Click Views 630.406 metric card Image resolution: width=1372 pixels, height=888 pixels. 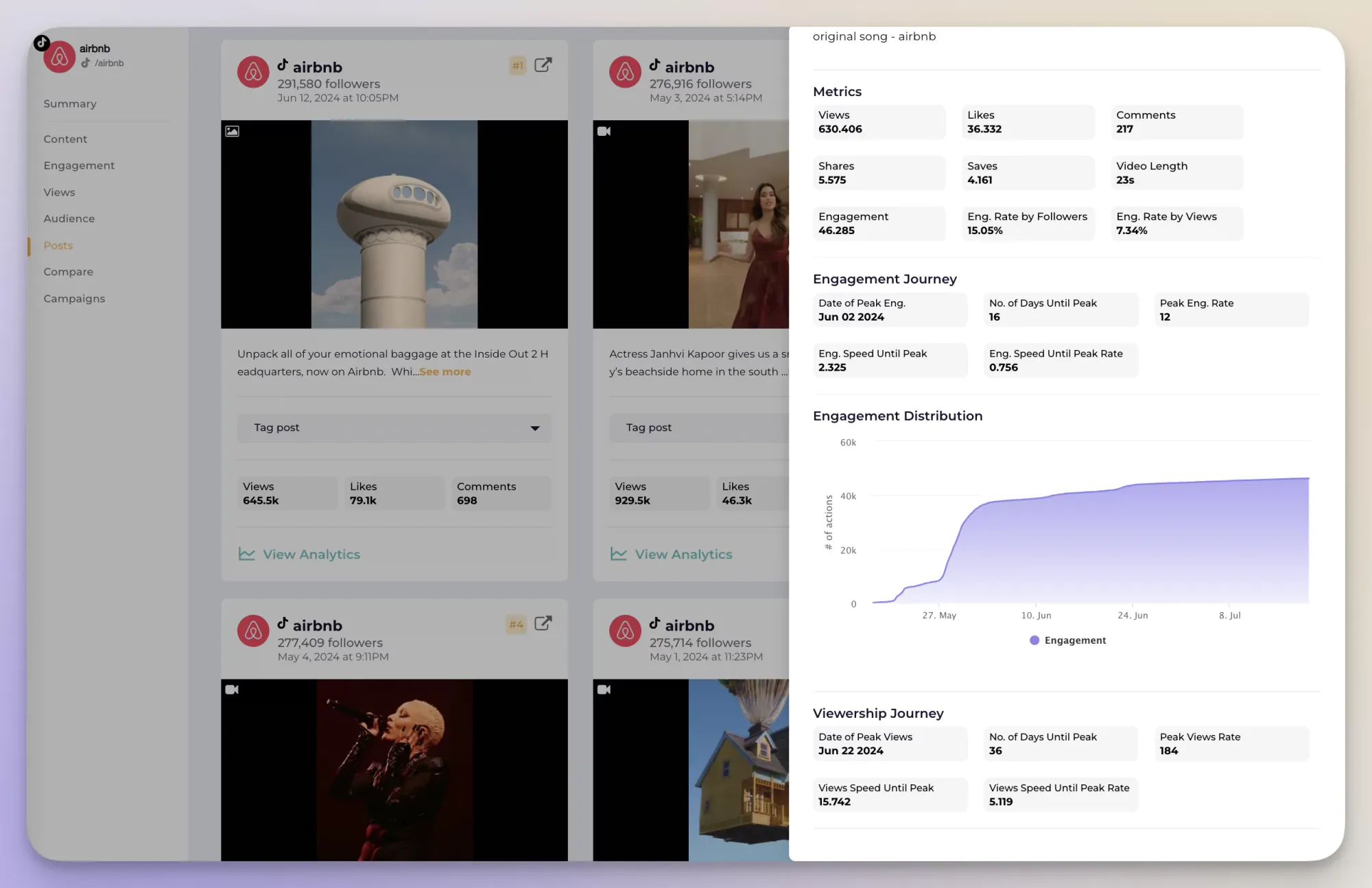pos(879,122)
